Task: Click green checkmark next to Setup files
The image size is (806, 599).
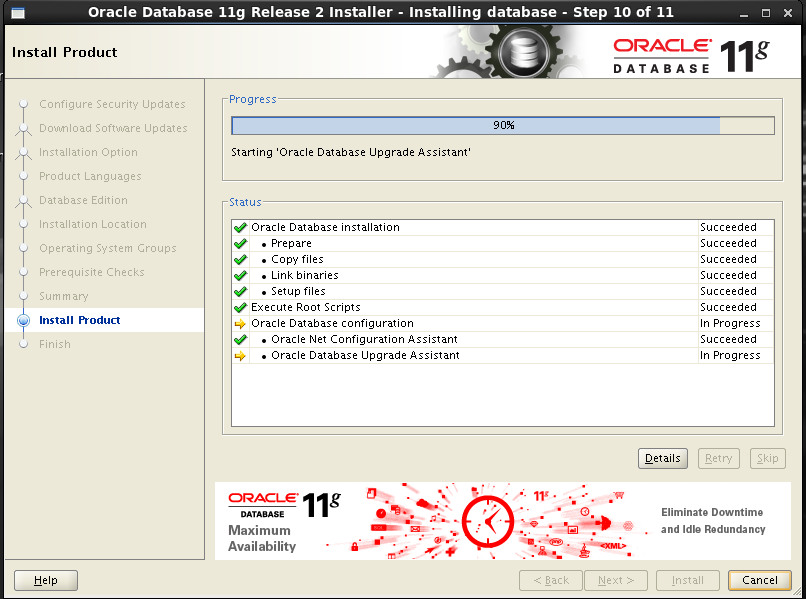Action: pos(240,291)
